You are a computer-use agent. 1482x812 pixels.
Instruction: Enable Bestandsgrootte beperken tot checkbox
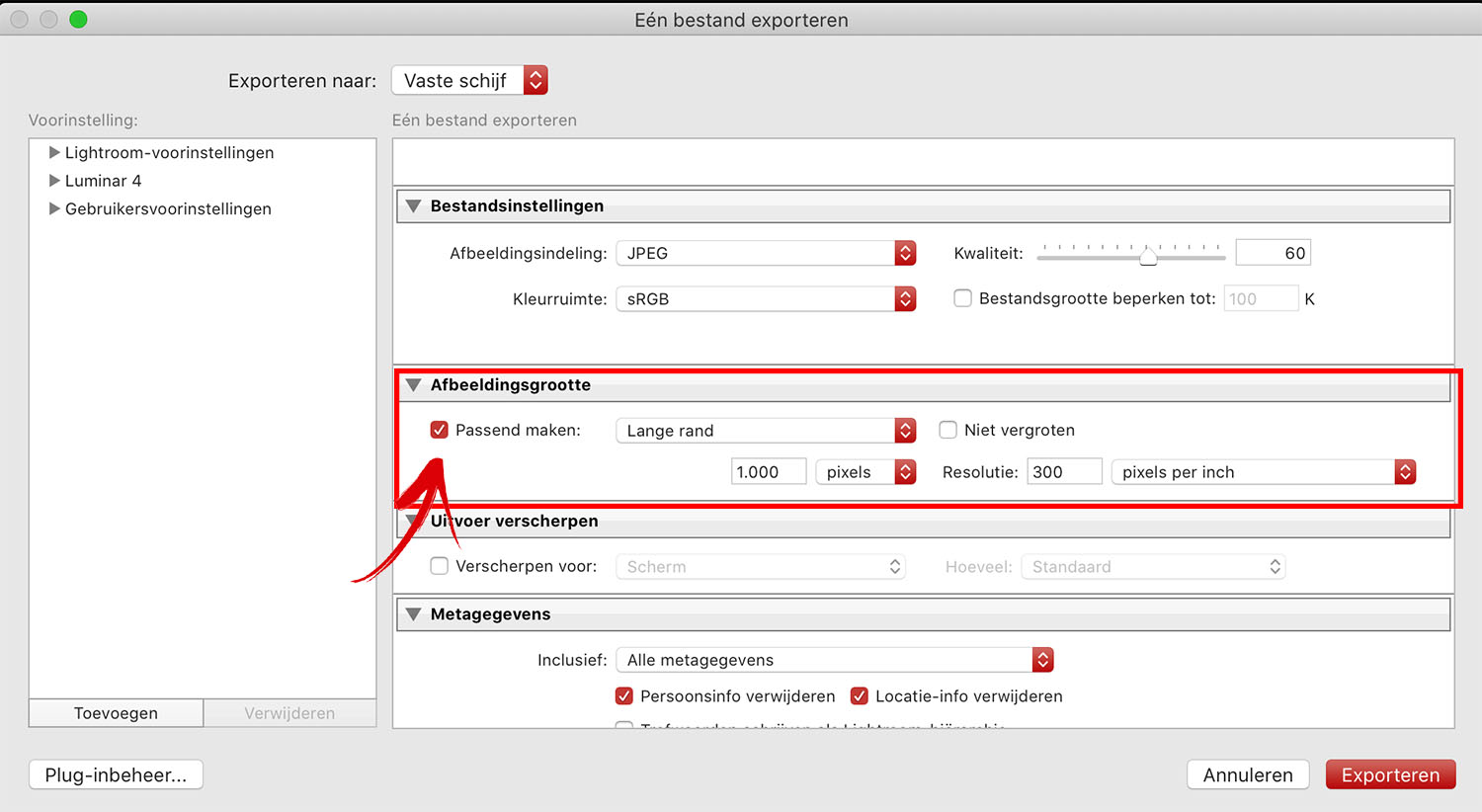962,298
